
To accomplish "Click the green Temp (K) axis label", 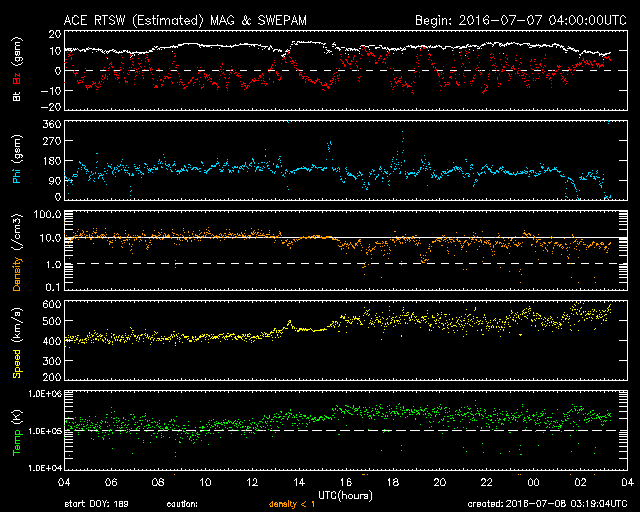I will [x=16, y=429].
